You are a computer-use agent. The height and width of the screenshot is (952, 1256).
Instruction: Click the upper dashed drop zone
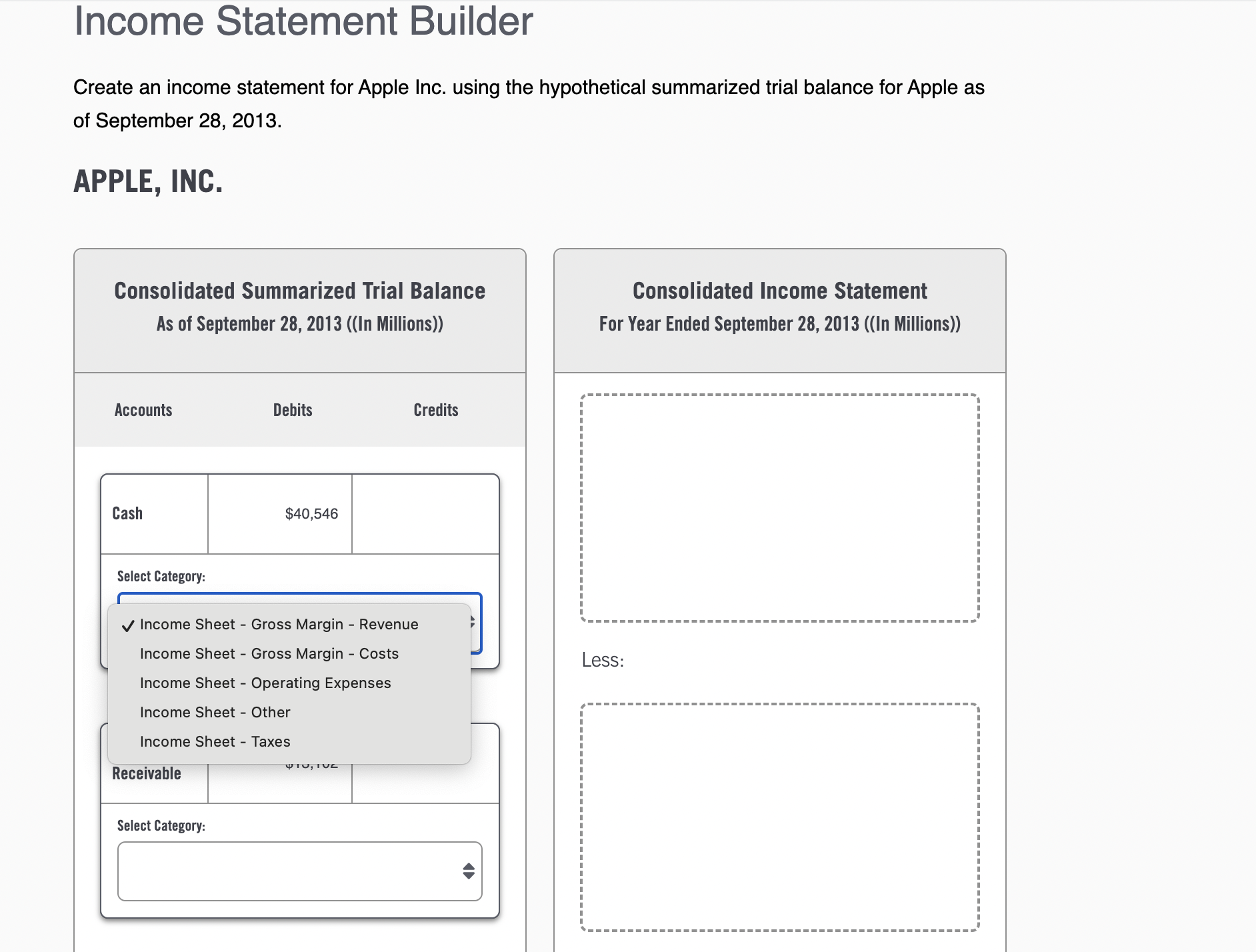(780, 509)
